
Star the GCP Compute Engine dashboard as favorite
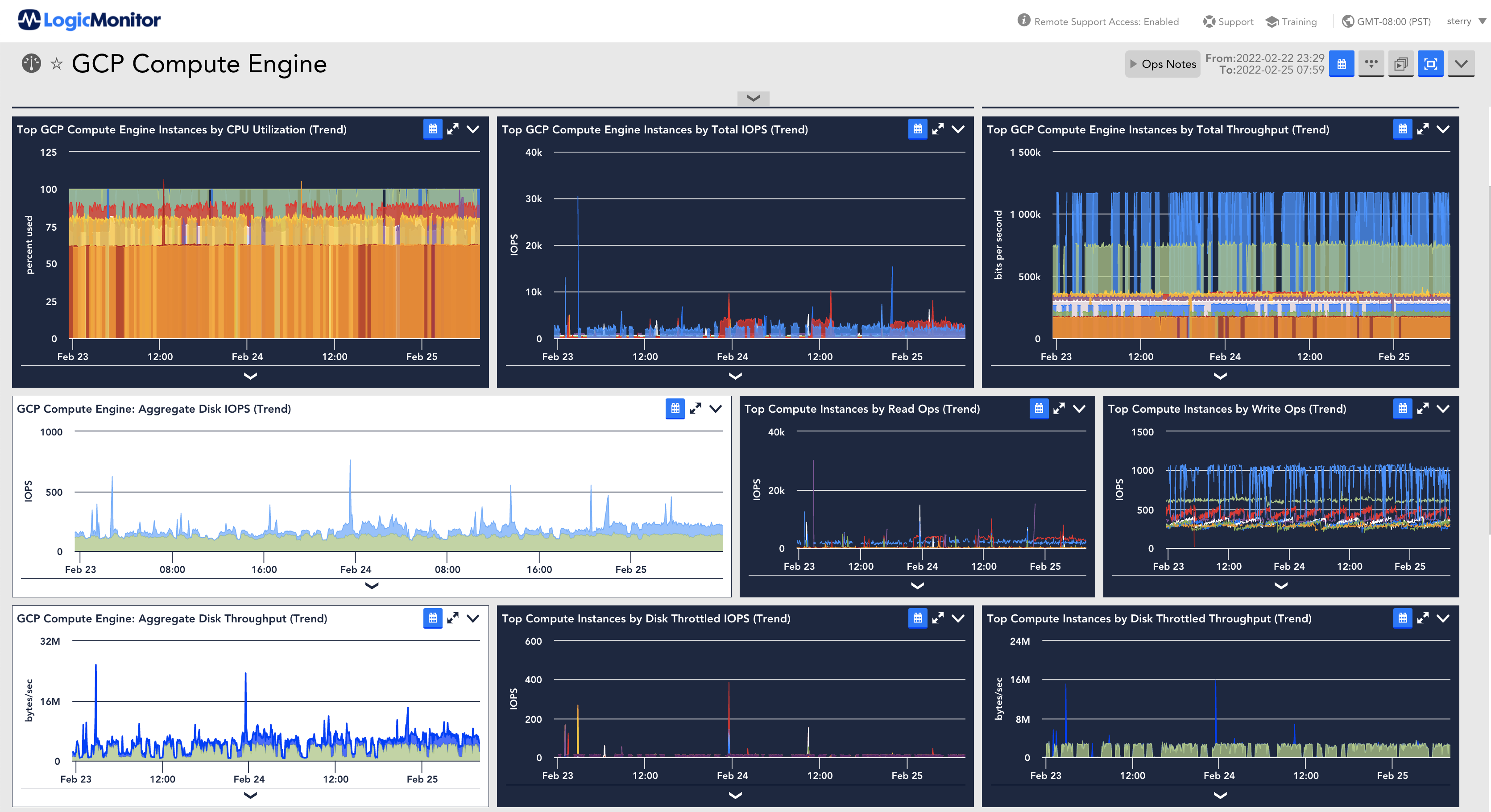[x=56, y=64]
